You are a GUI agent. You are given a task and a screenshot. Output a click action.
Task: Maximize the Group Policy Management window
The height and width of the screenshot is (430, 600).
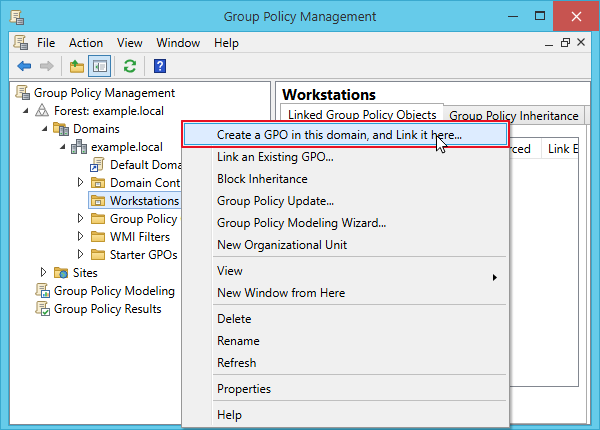[540, 16]
